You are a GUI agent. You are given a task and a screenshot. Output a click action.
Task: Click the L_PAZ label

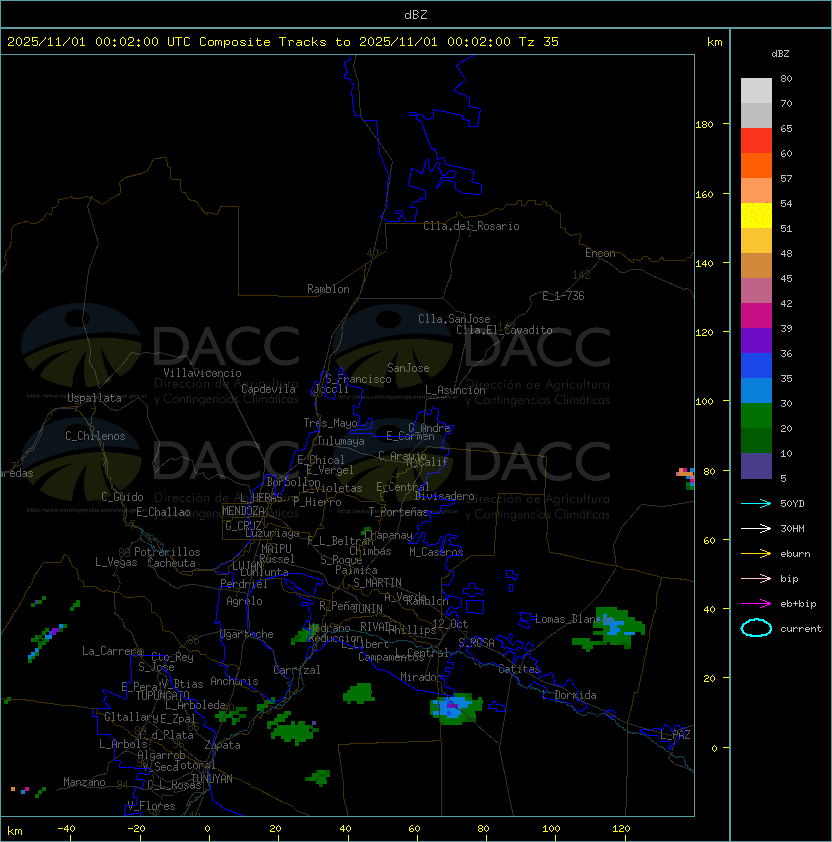point(675,734)
